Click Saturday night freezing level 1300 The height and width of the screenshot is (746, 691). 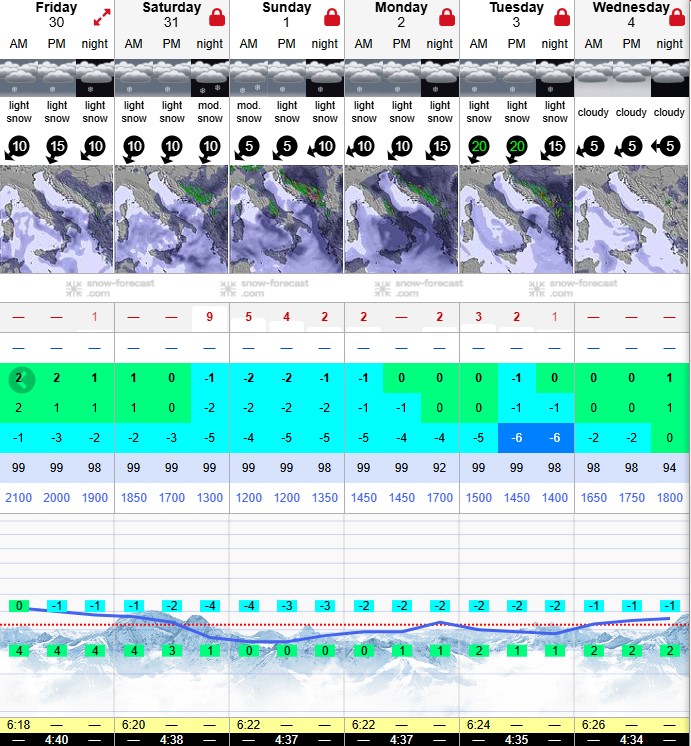coord(210,498)
